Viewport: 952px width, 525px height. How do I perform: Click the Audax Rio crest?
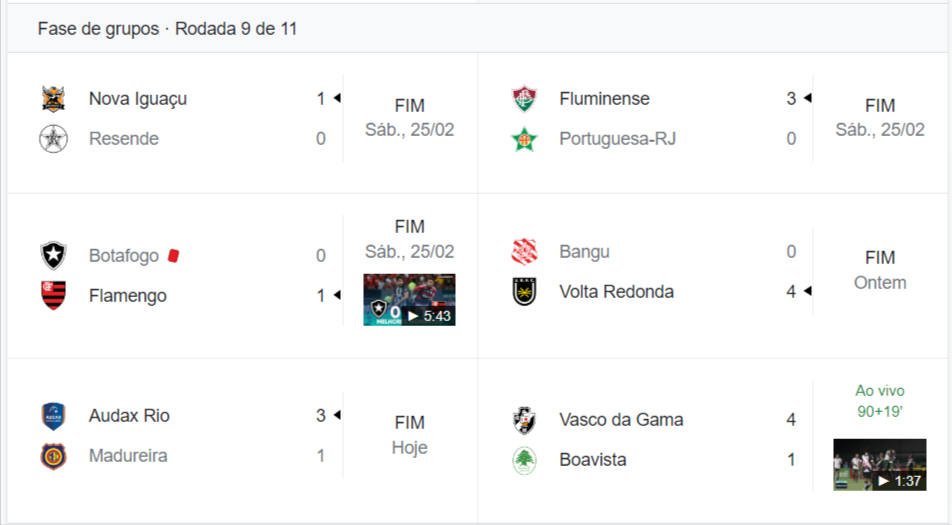click(53, 416)
